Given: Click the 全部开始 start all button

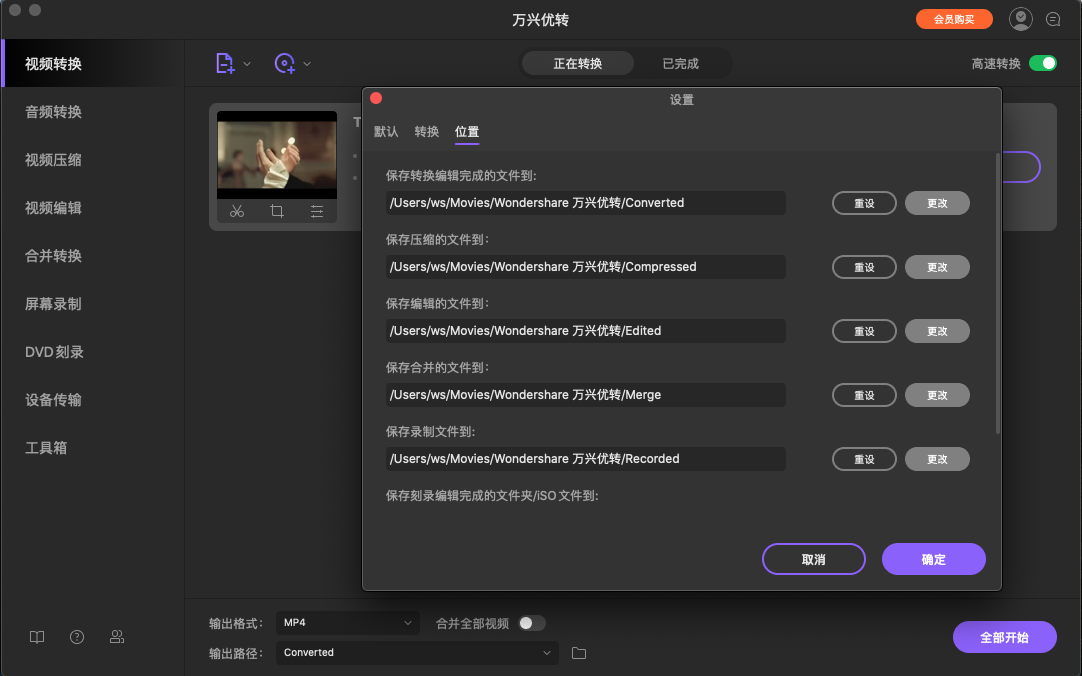Looking at the screenshot, I should click(1004, 637).
